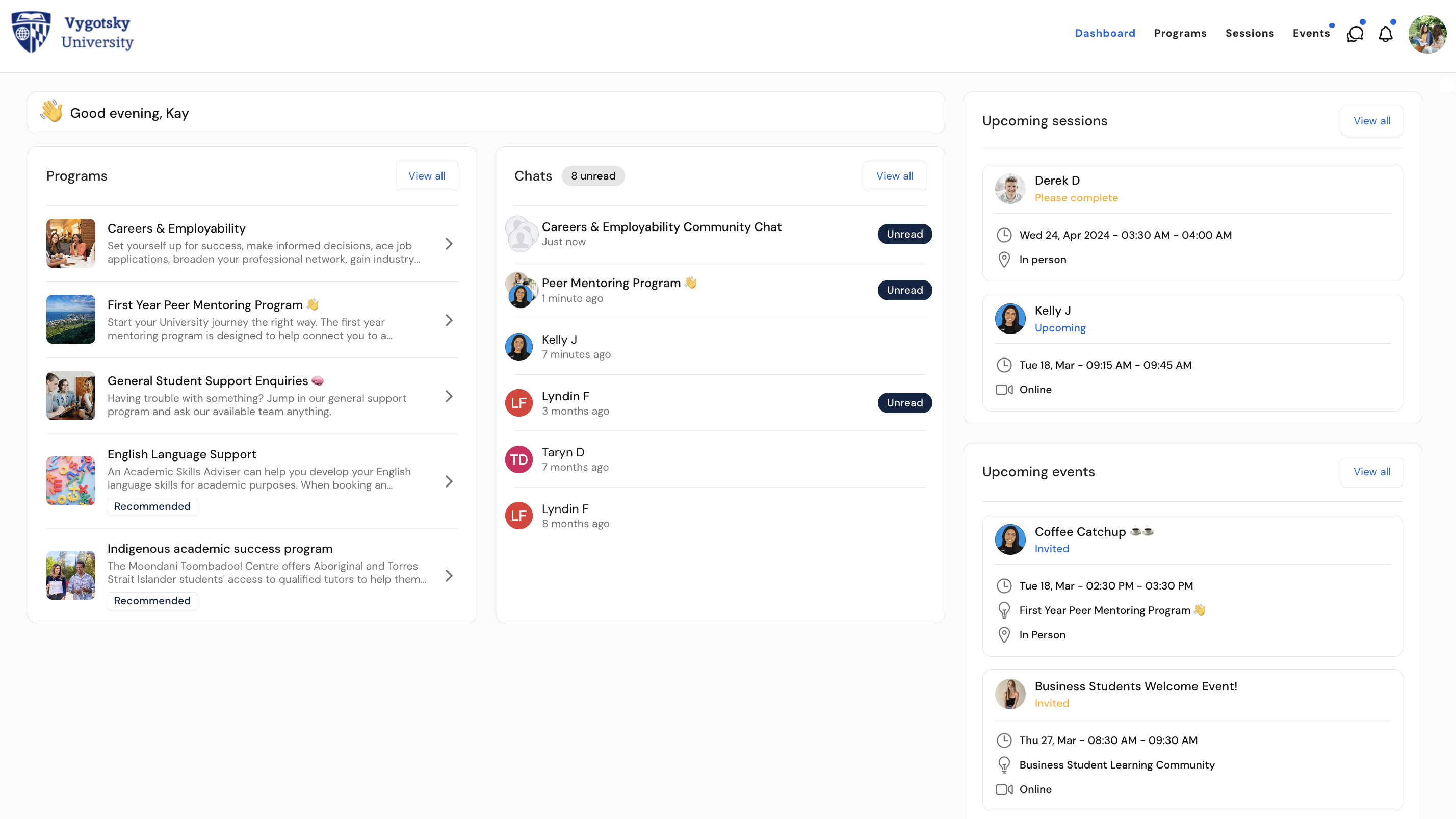Open the user profile avatar menu
This screenshot has height=819, width=1456.
[1427, 34]
